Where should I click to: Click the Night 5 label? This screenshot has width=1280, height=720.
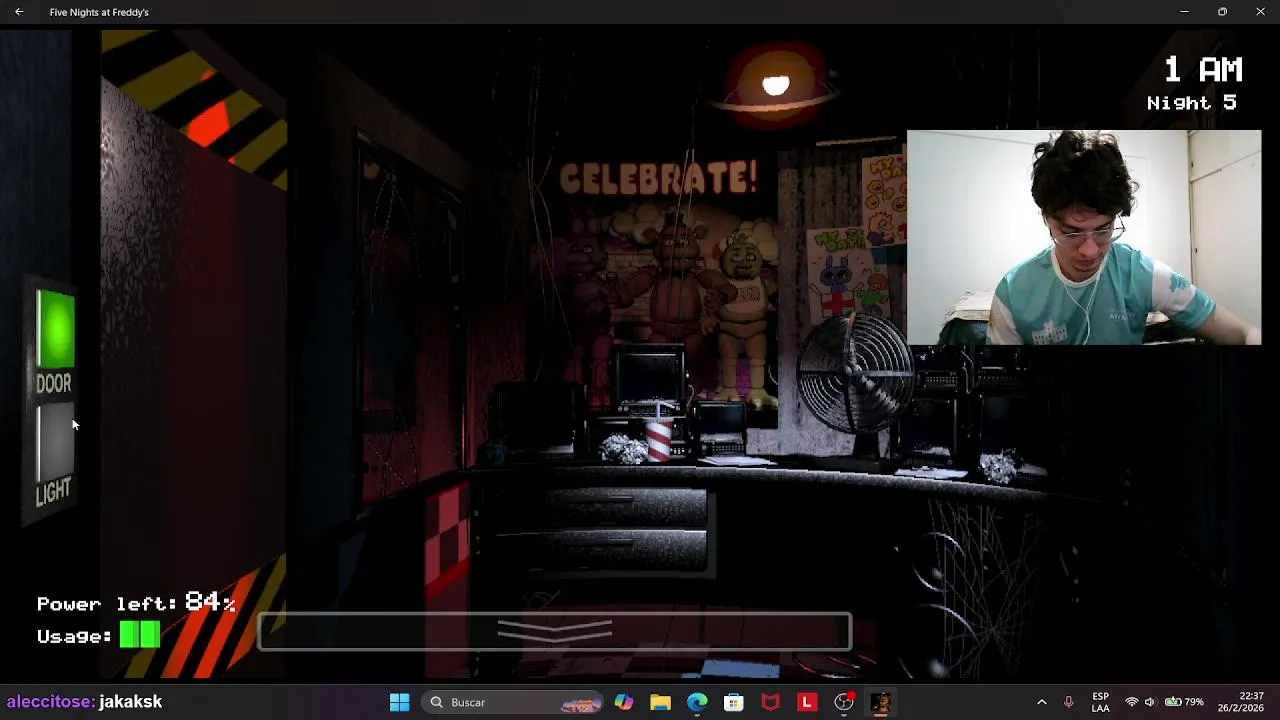pos(1192,103)
